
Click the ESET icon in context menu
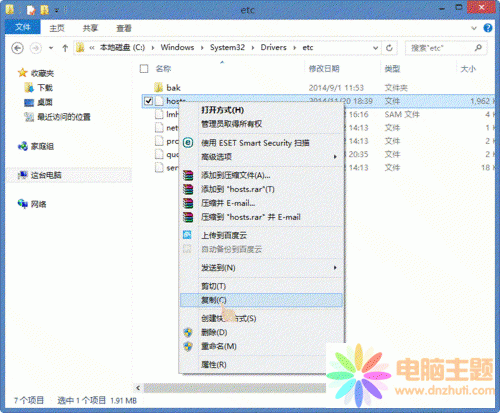point(188,143)
